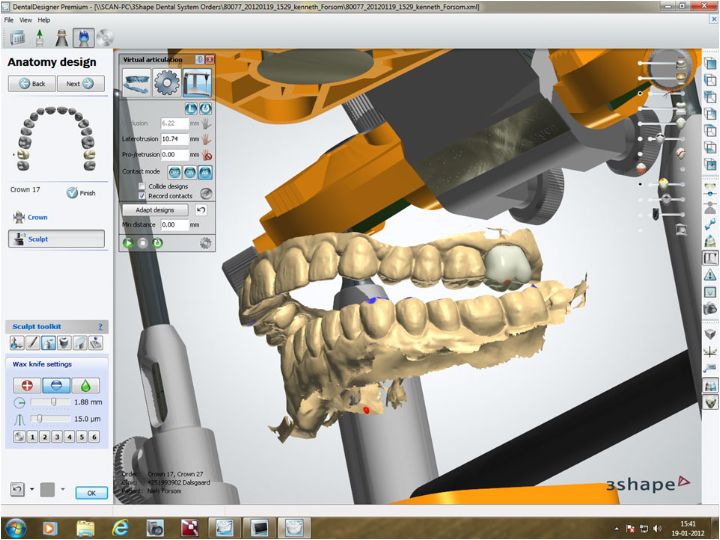
Task: Select the first Contact mode option
Action: 174,172
